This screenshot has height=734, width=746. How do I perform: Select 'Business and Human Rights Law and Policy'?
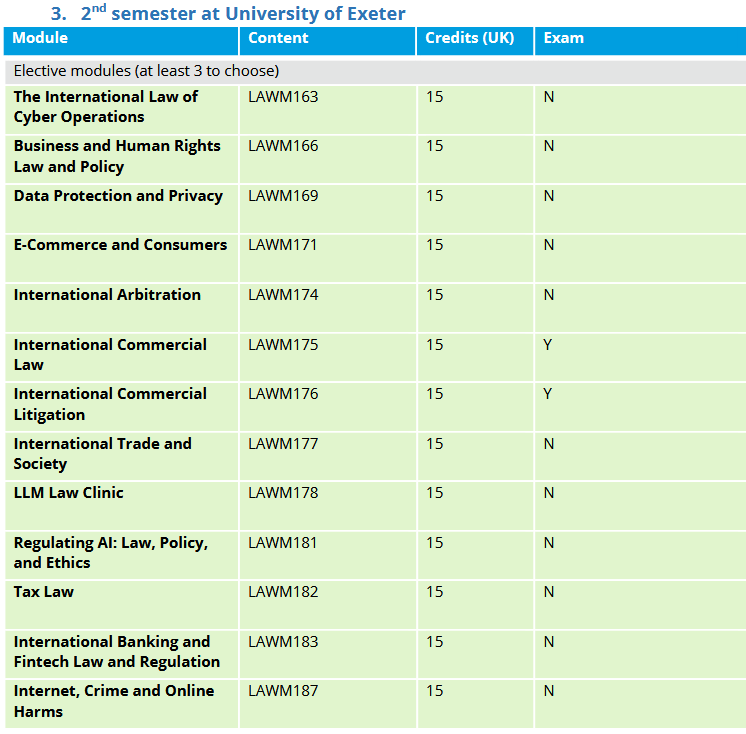pyautogui.click(x=117, y=156)
